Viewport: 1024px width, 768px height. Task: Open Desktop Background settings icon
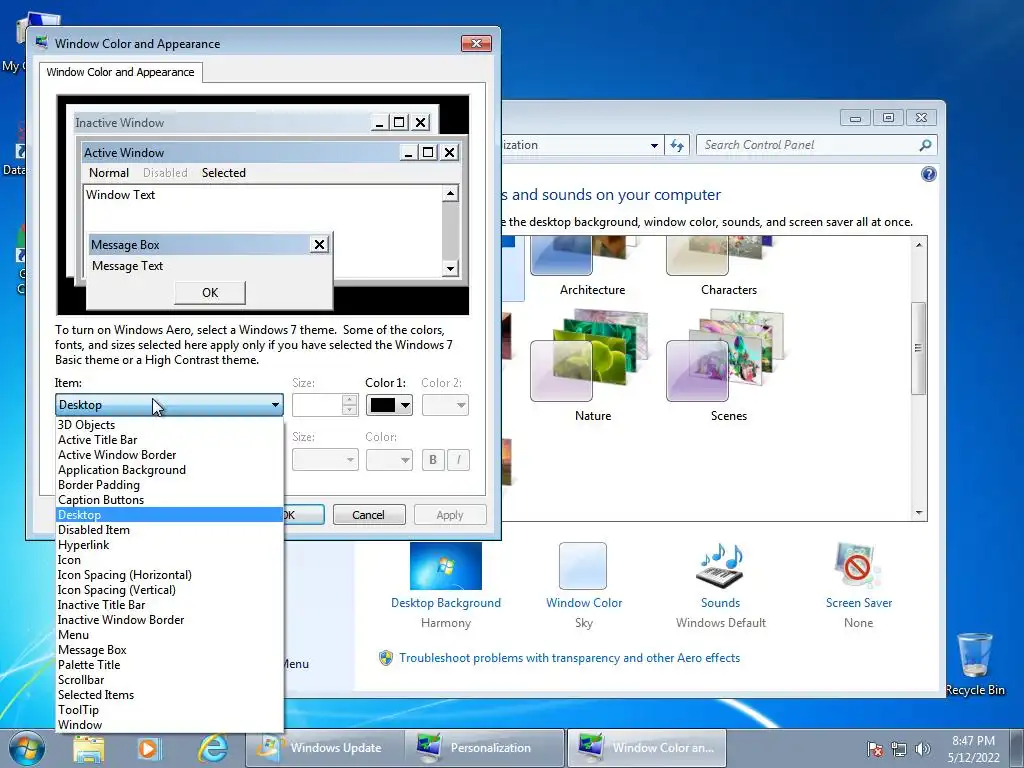[x=446, y=566]
